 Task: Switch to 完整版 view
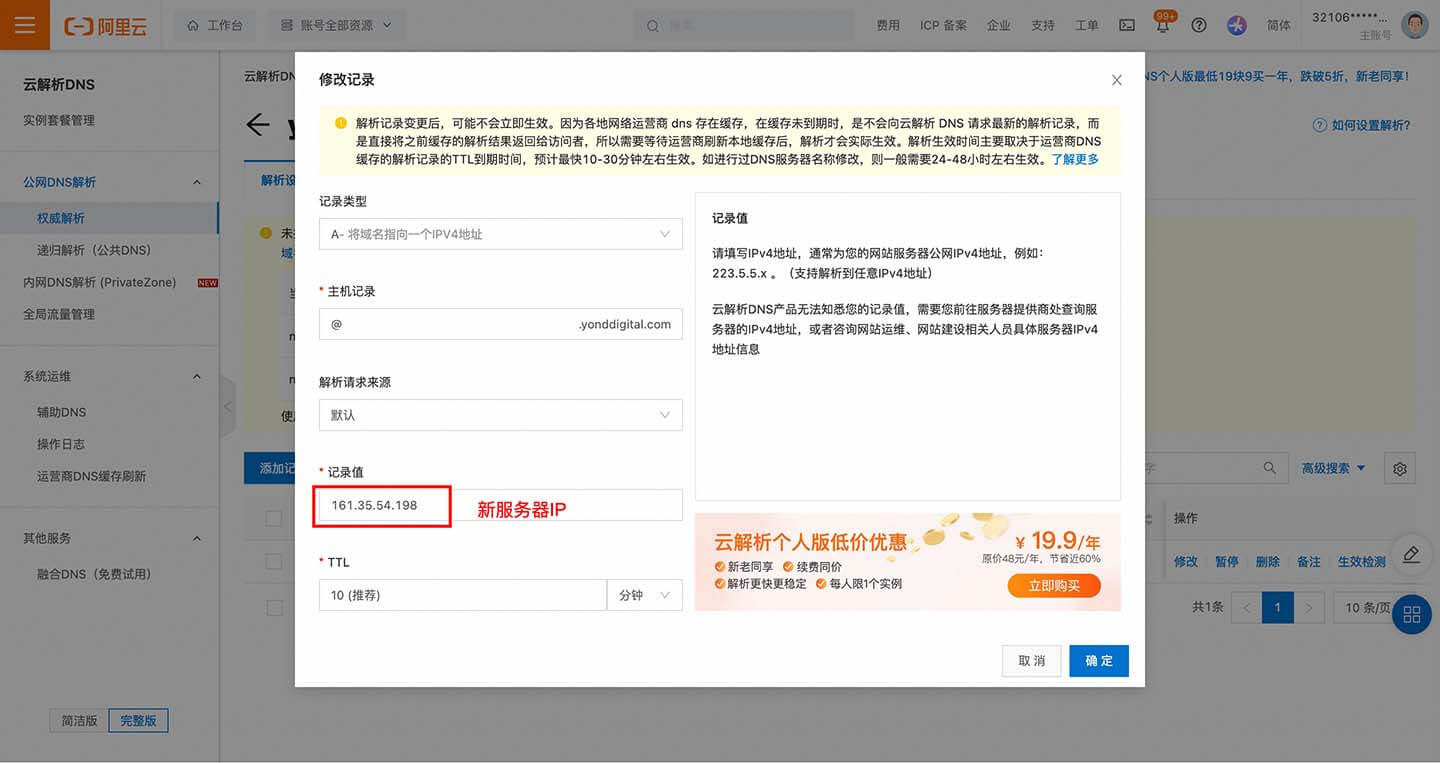138,720
